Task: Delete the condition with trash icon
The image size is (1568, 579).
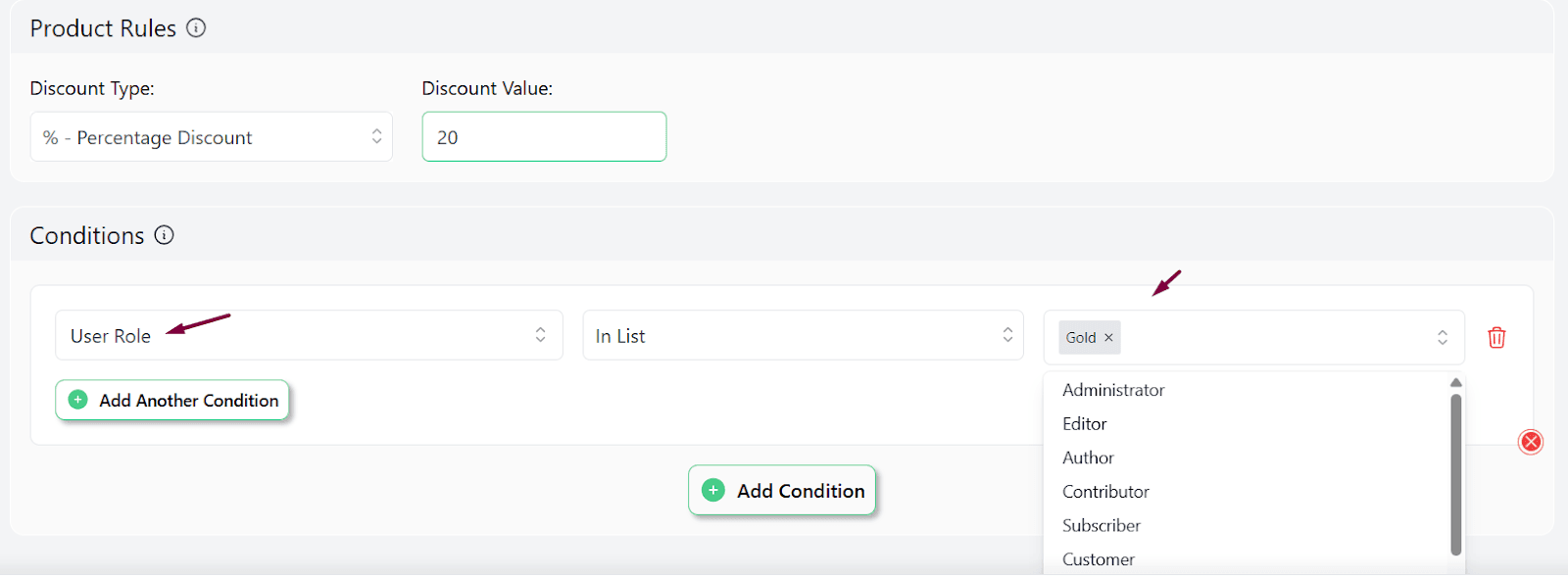Action: coord(1496,337)
